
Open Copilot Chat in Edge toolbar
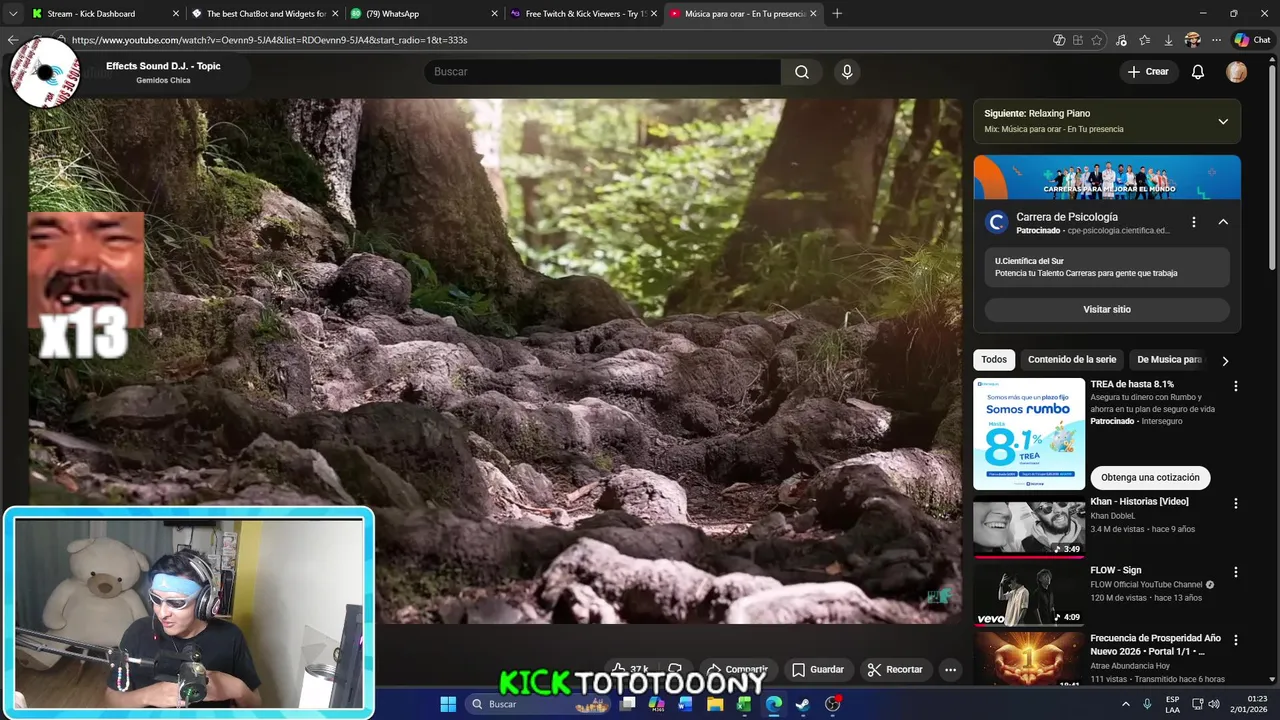pos(1252,40)
